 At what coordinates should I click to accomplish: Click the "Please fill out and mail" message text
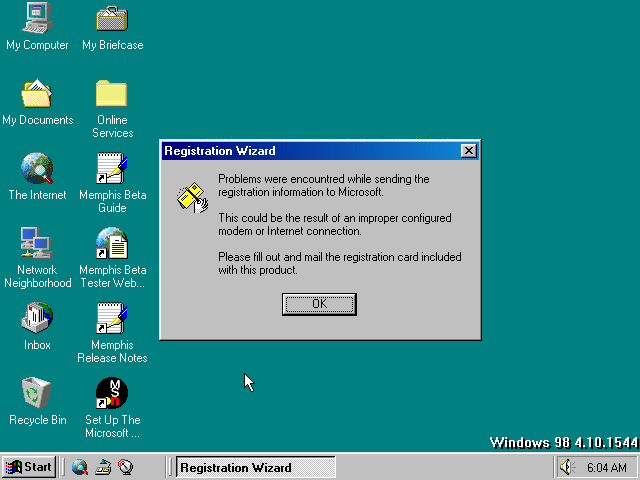click(340, 263)
